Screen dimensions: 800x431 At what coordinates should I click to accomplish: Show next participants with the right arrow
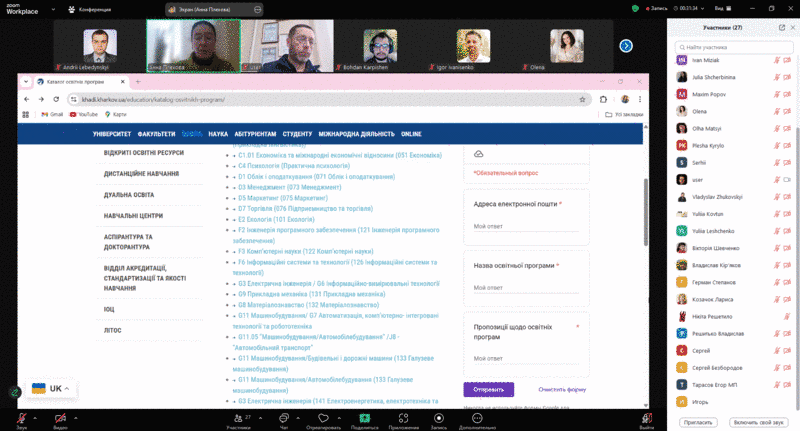[x=626, y=45]
